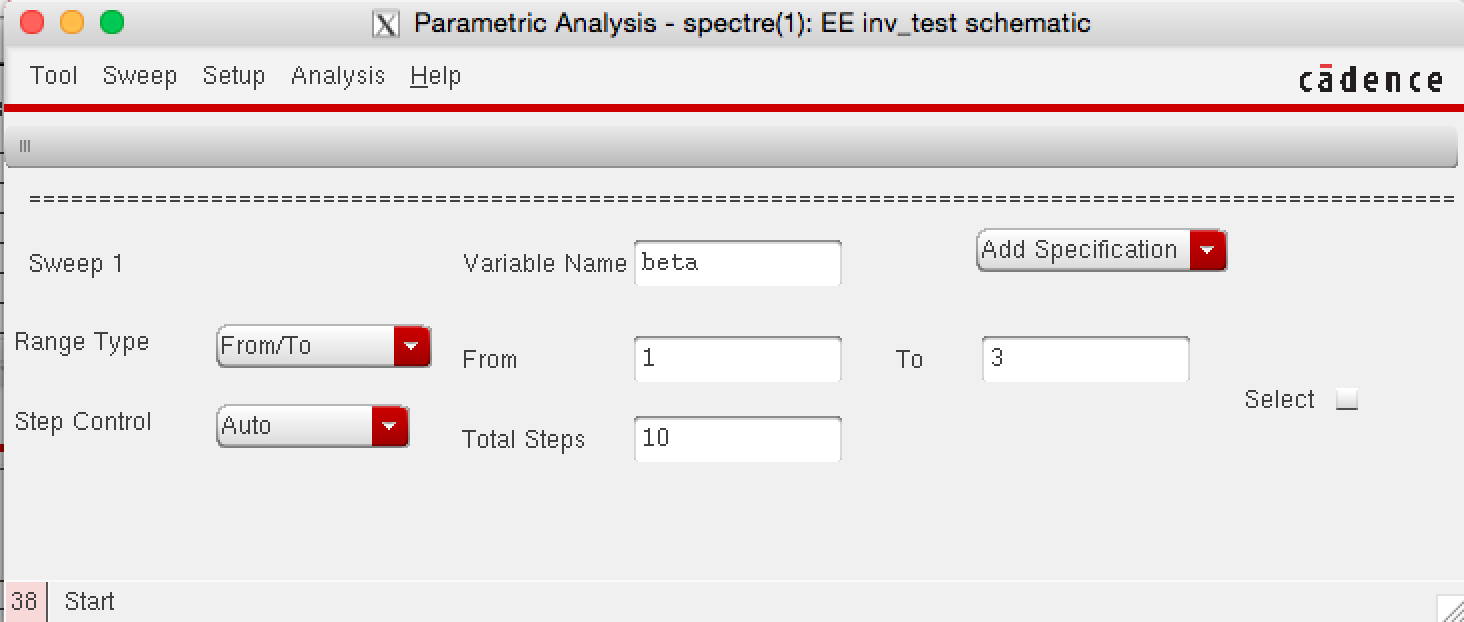Click the Cadence logo
This screenshot has width=1464, height=622.
[1370, 79]
